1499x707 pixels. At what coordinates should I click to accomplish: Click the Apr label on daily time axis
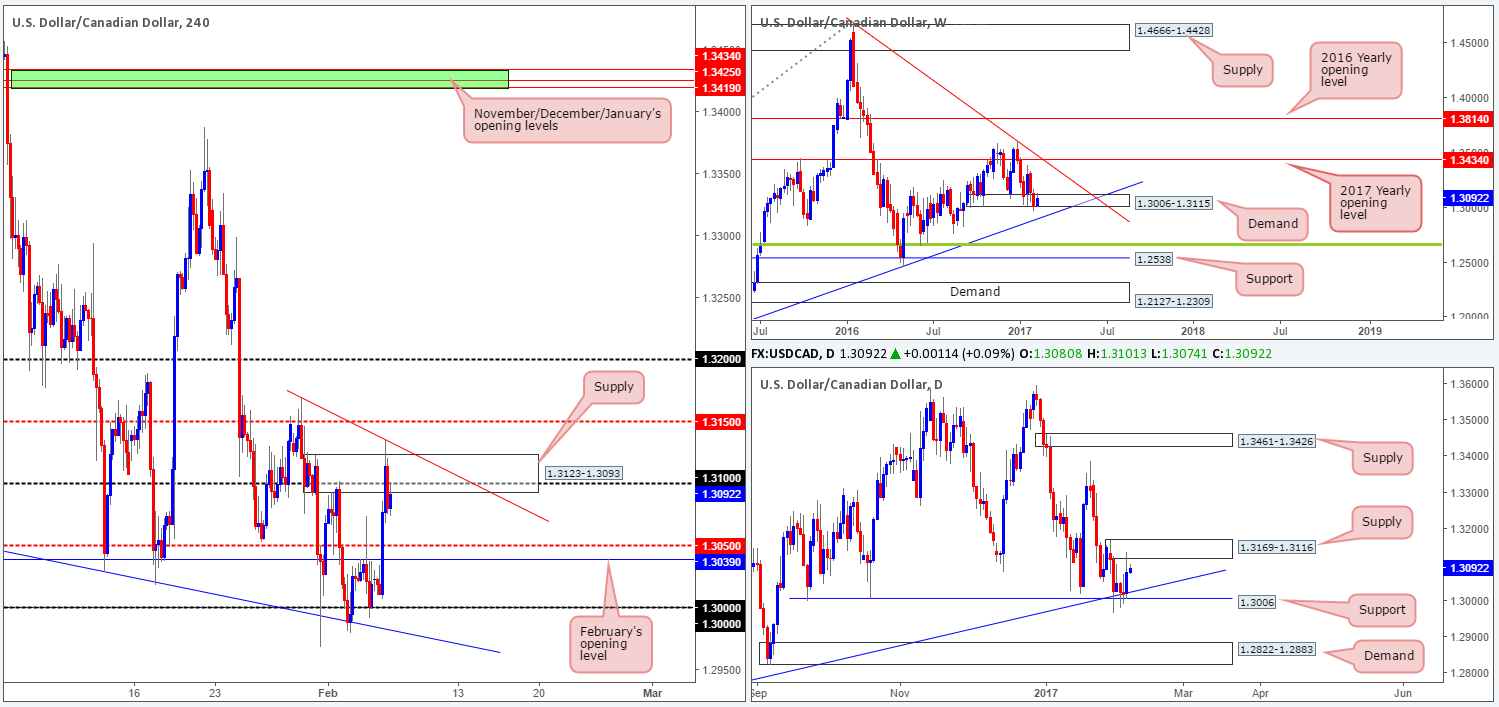tap(1260, 692)
